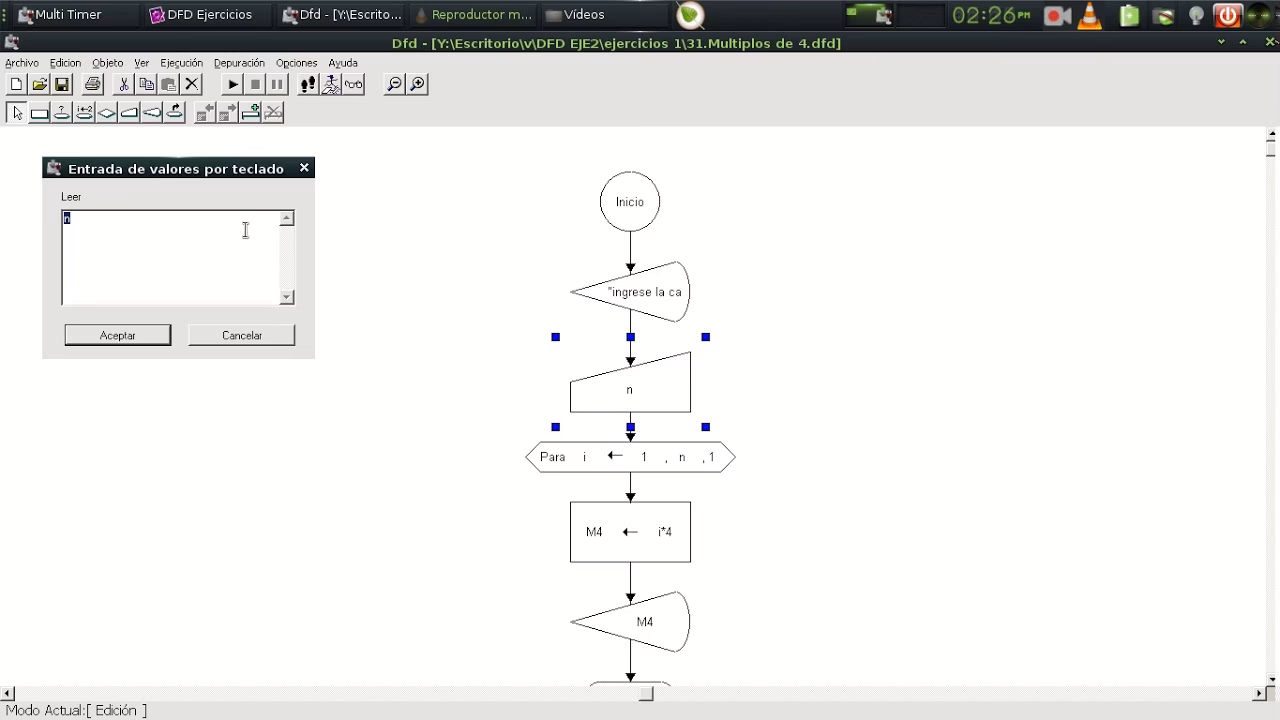Click the Stop execution button

255,85
